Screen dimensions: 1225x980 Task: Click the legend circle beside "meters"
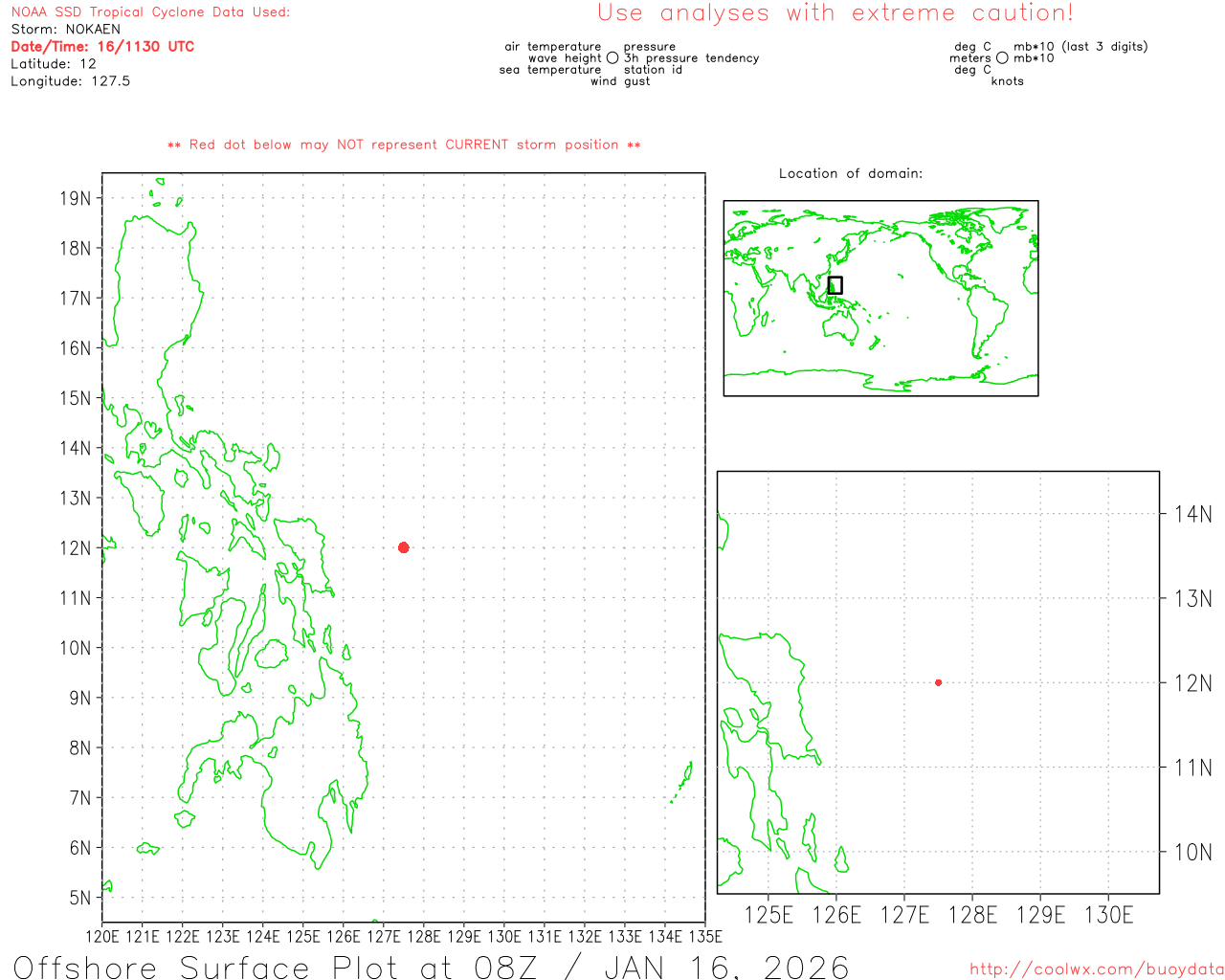pyautogui.click(x=1002, y=58)
